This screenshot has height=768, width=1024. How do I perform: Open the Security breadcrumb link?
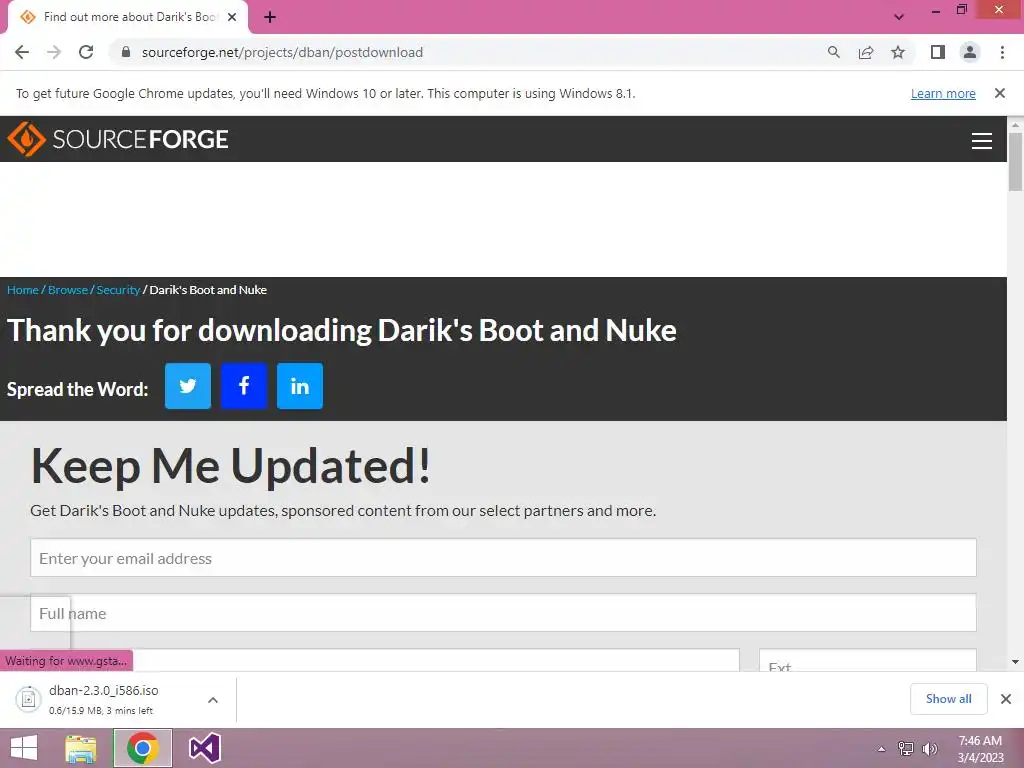pyautogui.click(x=118, y=290)
